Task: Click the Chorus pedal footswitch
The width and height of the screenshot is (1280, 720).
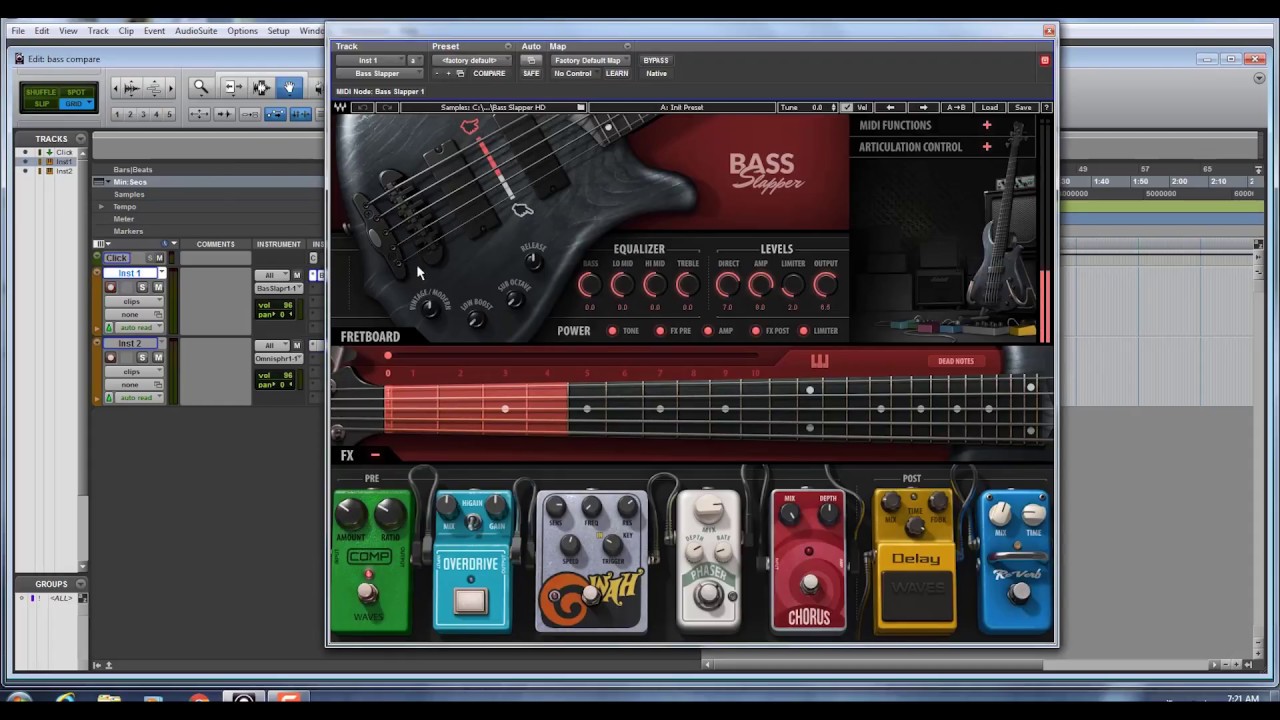Action: pyautogui.click(x=810, y=583)
